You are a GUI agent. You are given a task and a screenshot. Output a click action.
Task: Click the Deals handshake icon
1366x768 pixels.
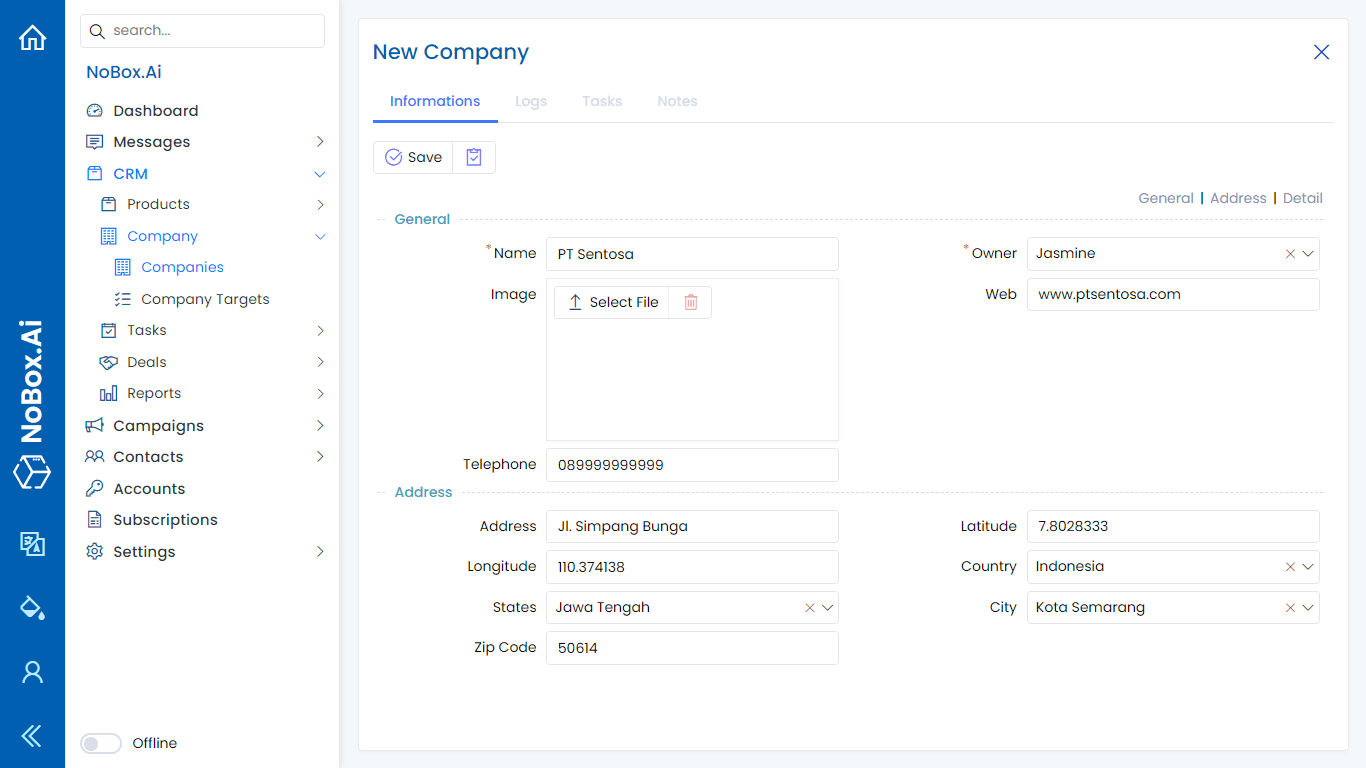click(x=108, y=361)
